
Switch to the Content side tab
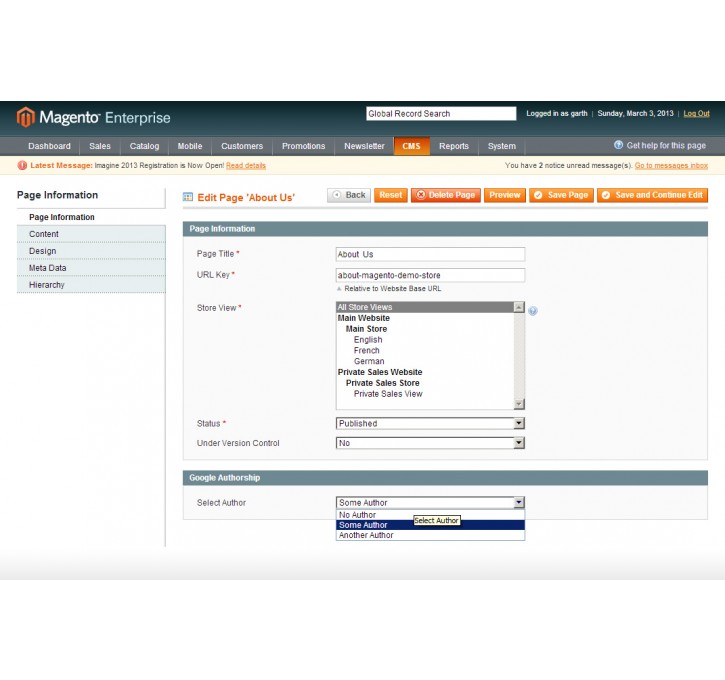click(91, 234)
